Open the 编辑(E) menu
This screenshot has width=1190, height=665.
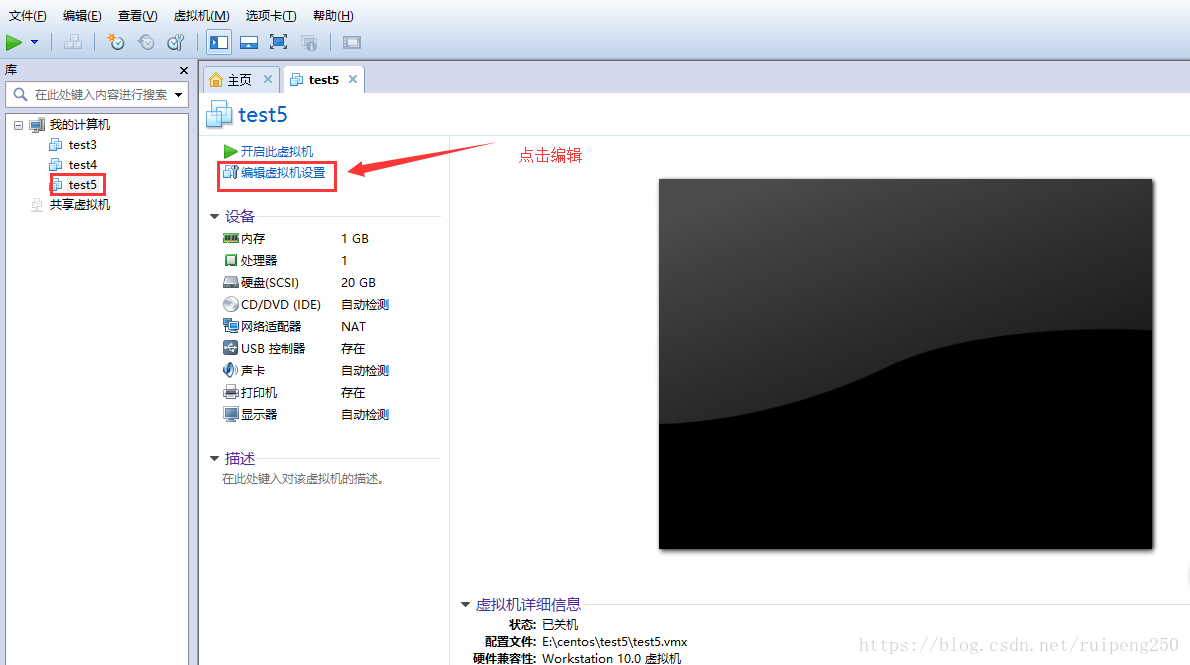pyautogui.click(x=82, y=16)
